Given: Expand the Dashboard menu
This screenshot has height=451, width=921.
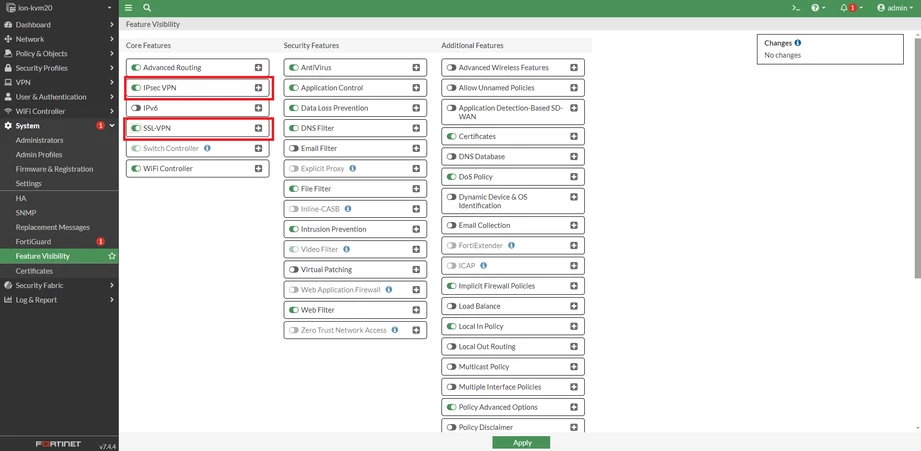Looking at the screenshot, I should (x=59, y=25).
